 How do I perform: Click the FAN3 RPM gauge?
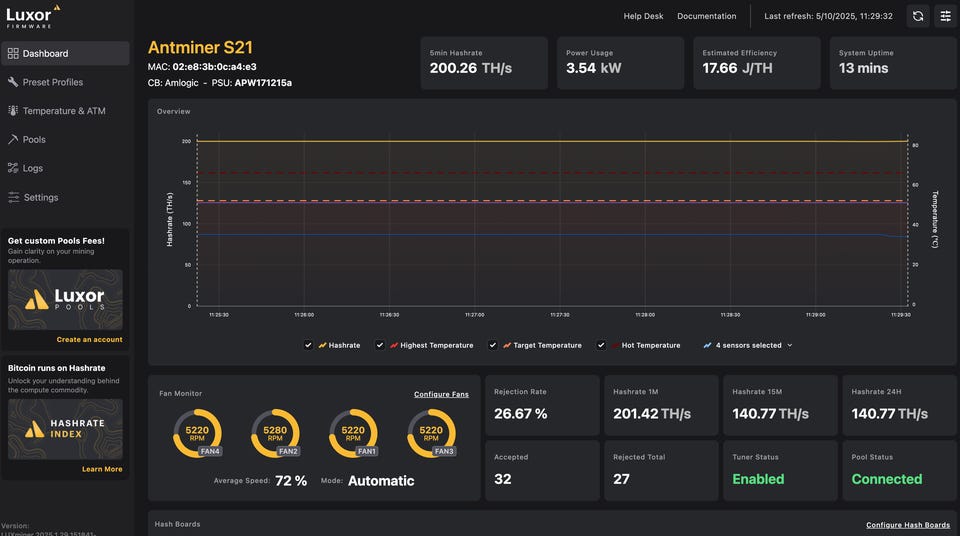tap(431, 434)
